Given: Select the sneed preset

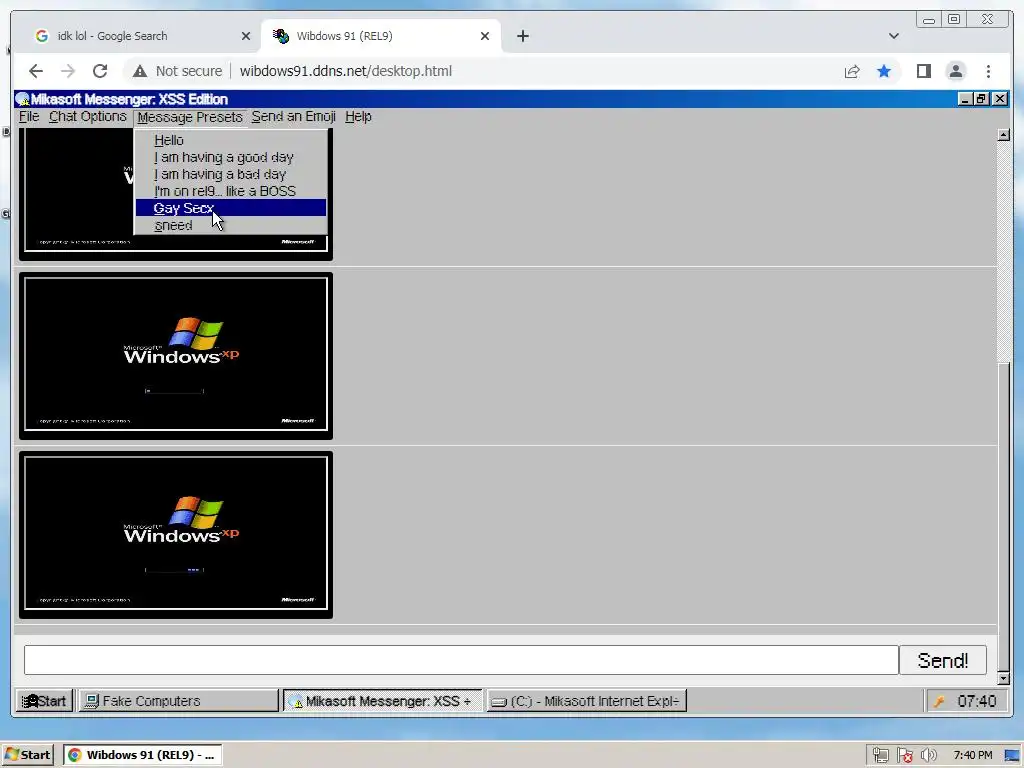Looking at the screenshot, I should pos(231,225).
